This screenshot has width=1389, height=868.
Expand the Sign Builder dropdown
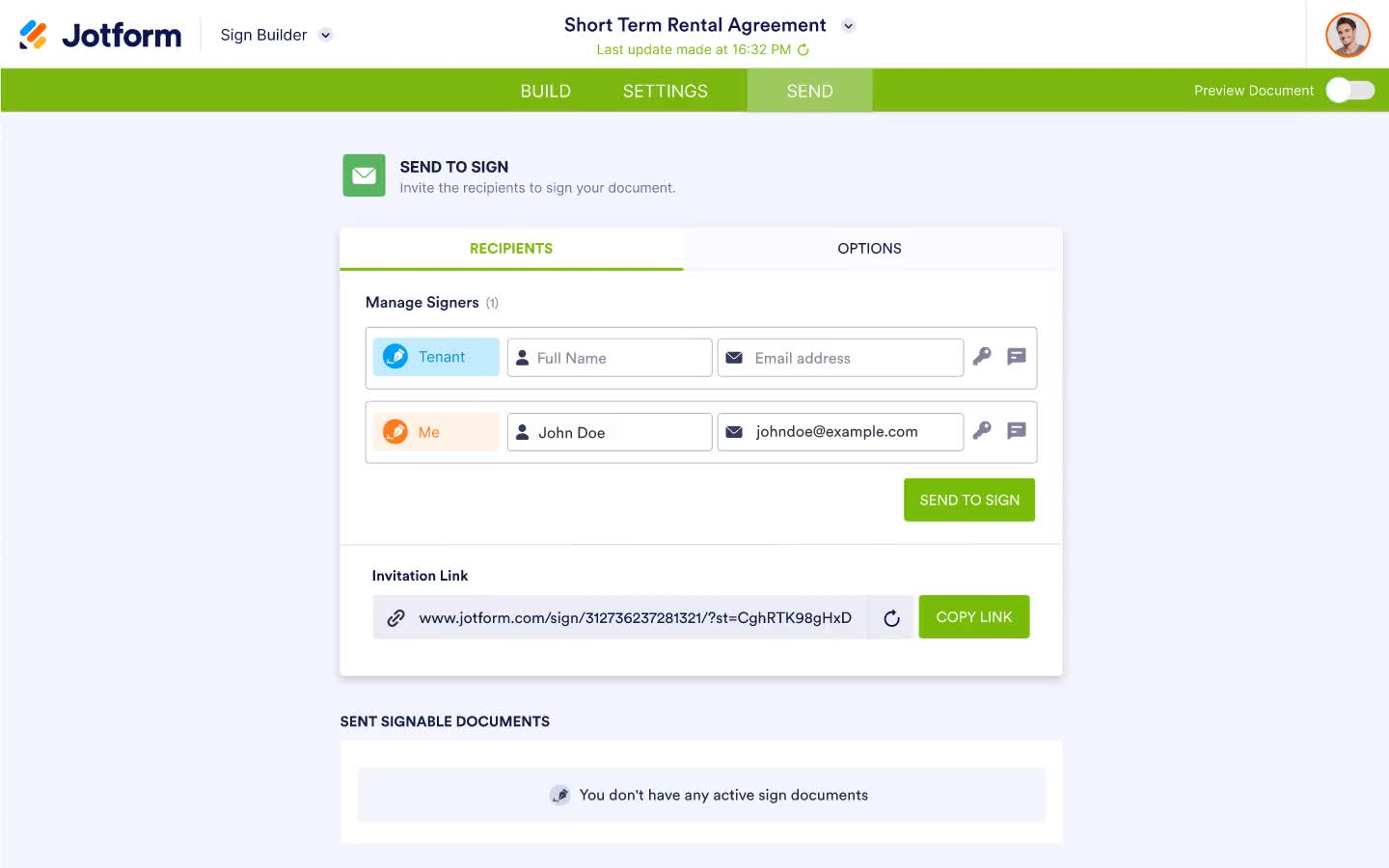325,35
